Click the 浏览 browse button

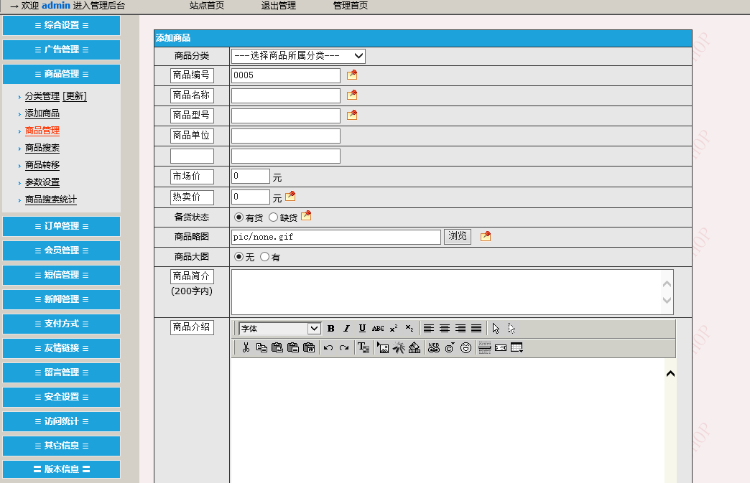click(x=457, y=236)
